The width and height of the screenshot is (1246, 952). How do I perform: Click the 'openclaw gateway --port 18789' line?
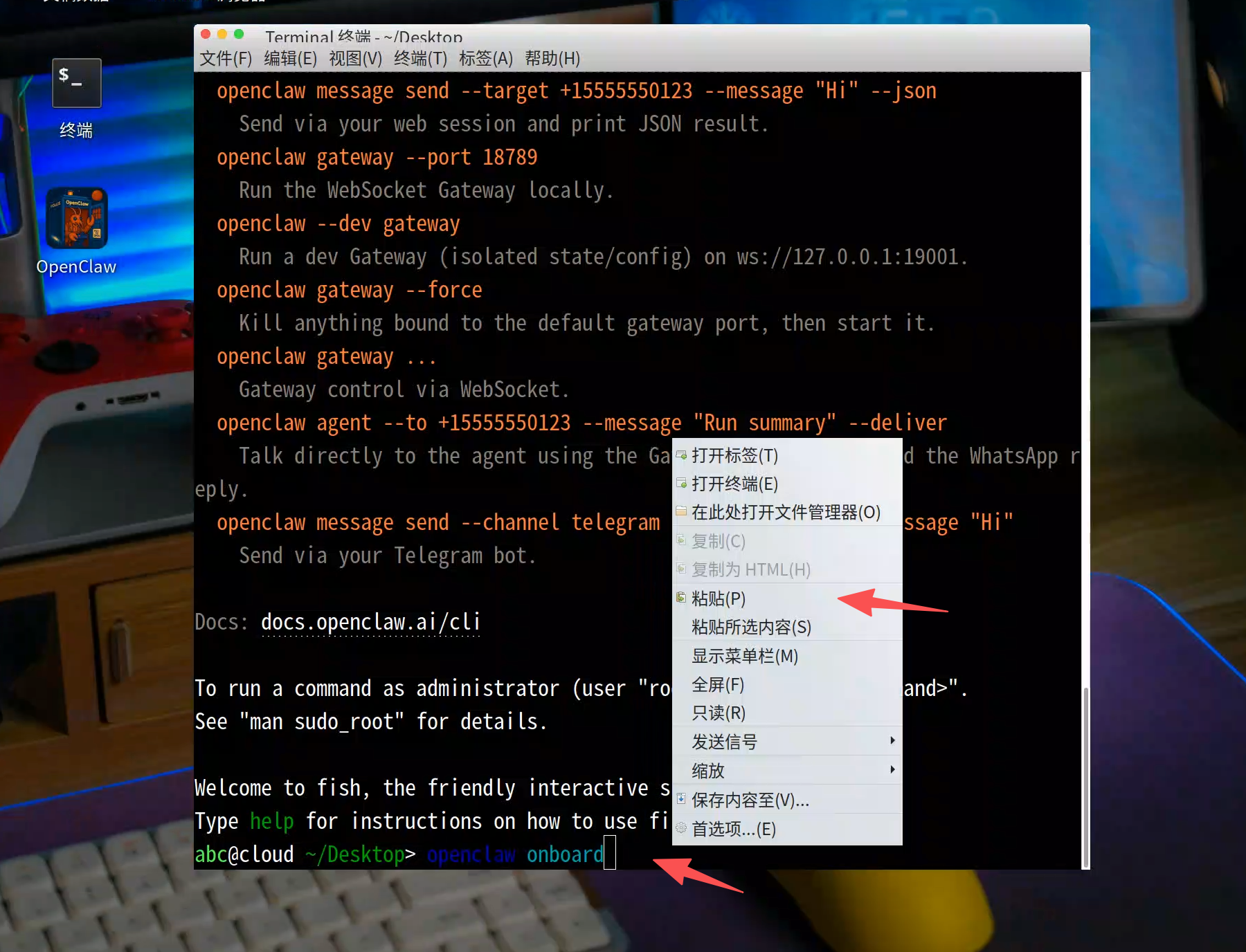tap(377, 158)
